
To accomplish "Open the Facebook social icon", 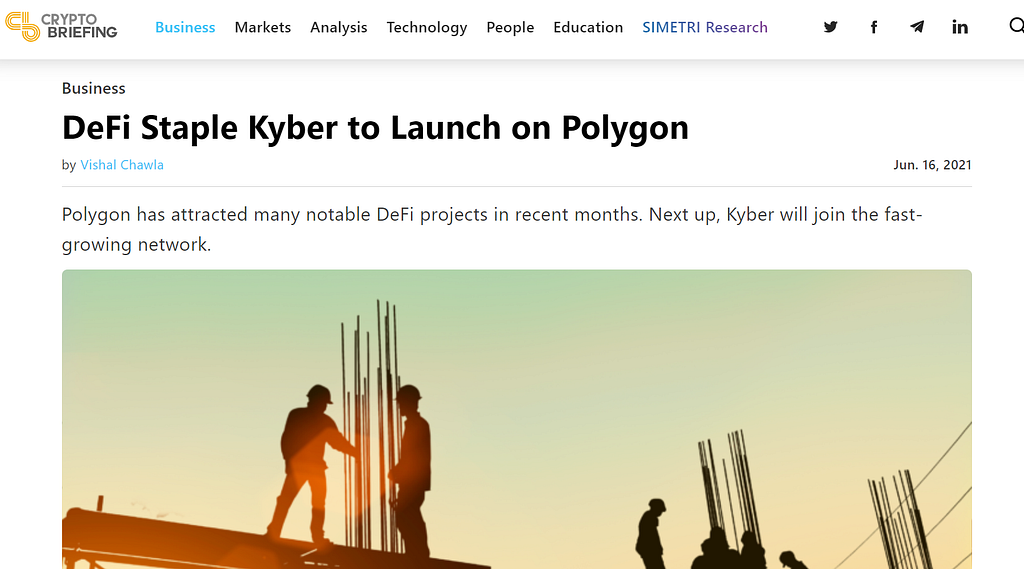I will [x=874, y=27].
